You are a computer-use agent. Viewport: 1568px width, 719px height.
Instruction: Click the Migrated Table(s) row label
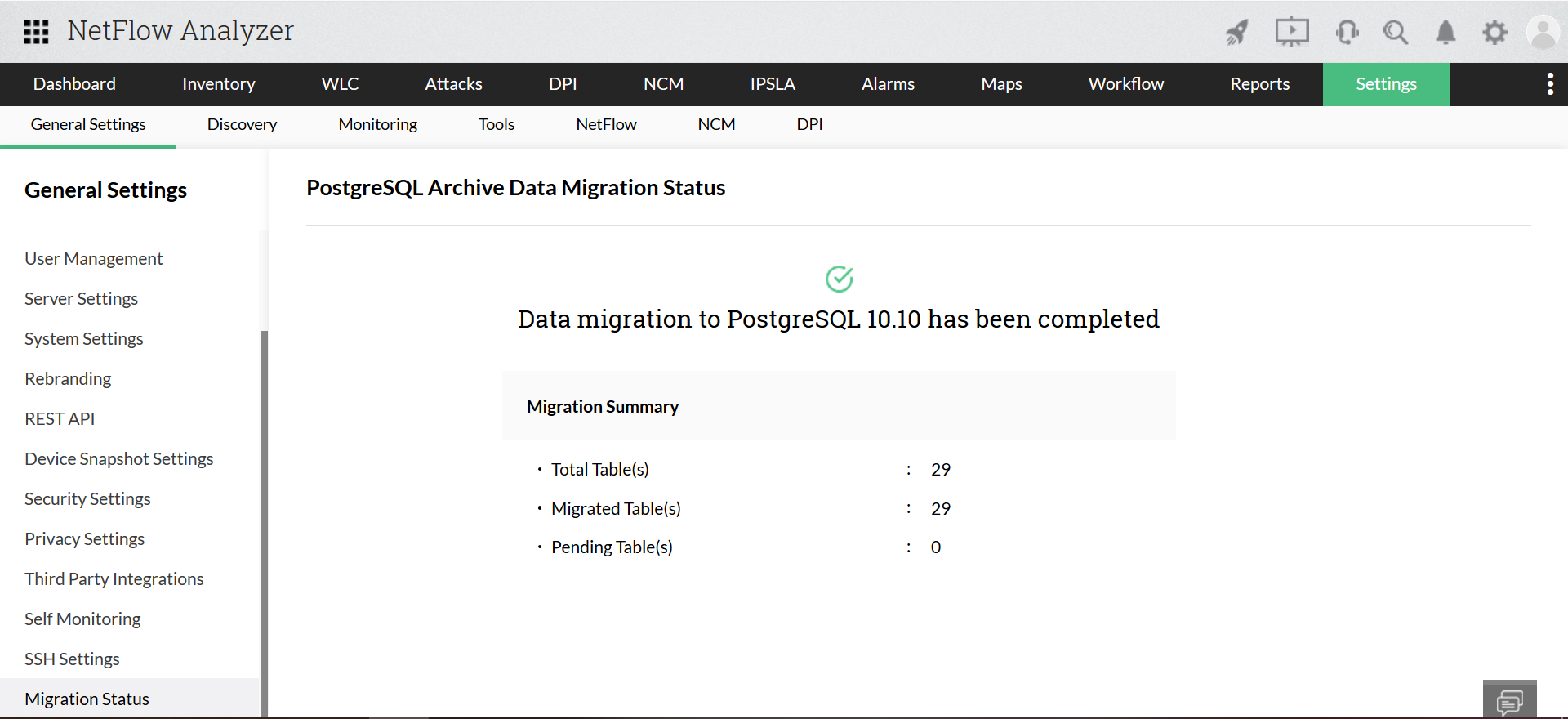(616, 509)
